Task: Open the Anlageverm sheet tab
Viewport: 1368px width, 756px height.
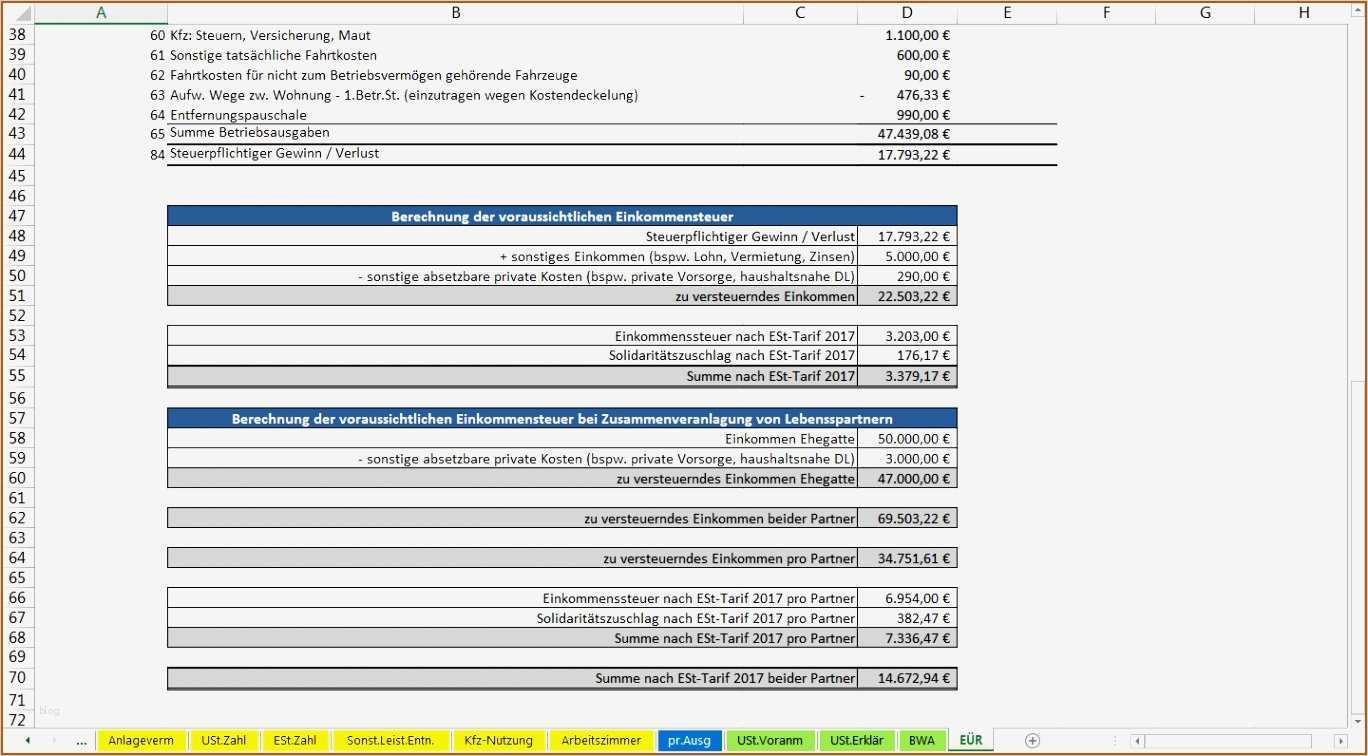Action: pyautogui.click(x=141, y=740)
